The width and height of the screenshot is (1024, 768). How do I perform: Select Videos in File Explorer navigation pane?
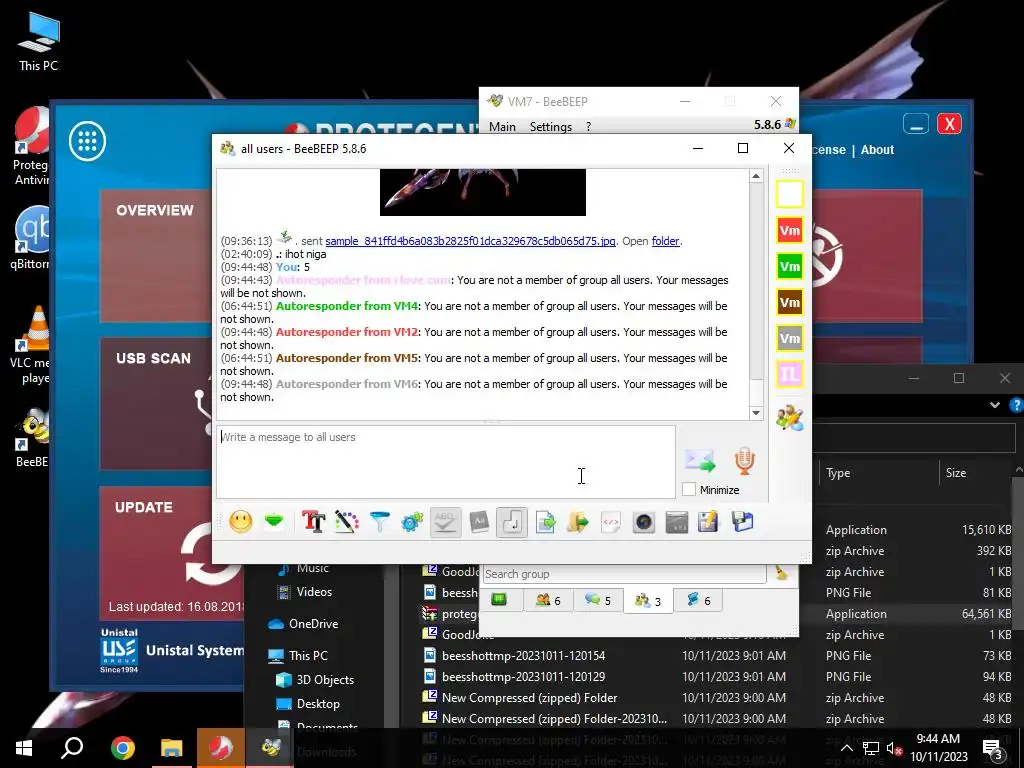[314, 592]
